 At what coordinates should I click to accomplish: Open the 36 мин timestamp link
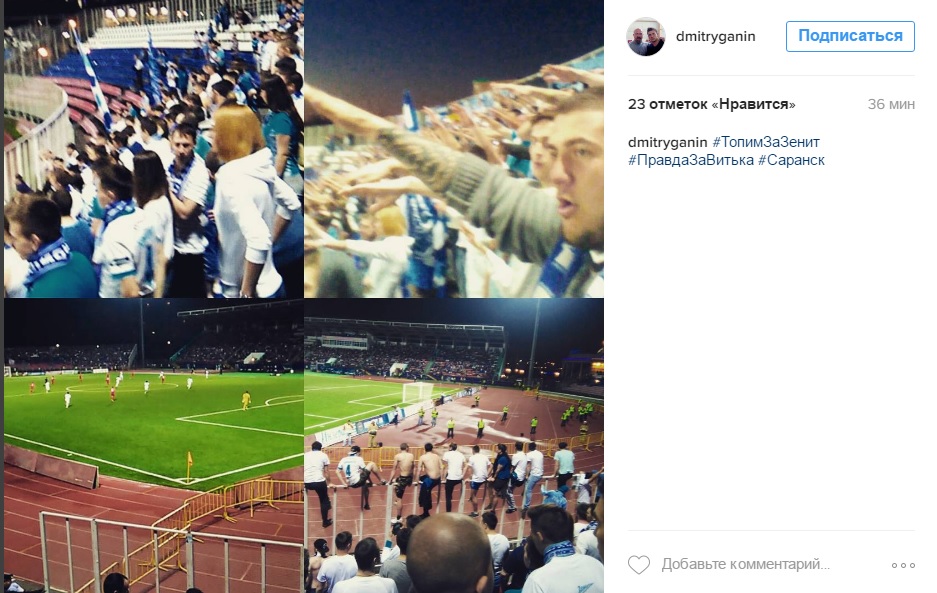891,104
